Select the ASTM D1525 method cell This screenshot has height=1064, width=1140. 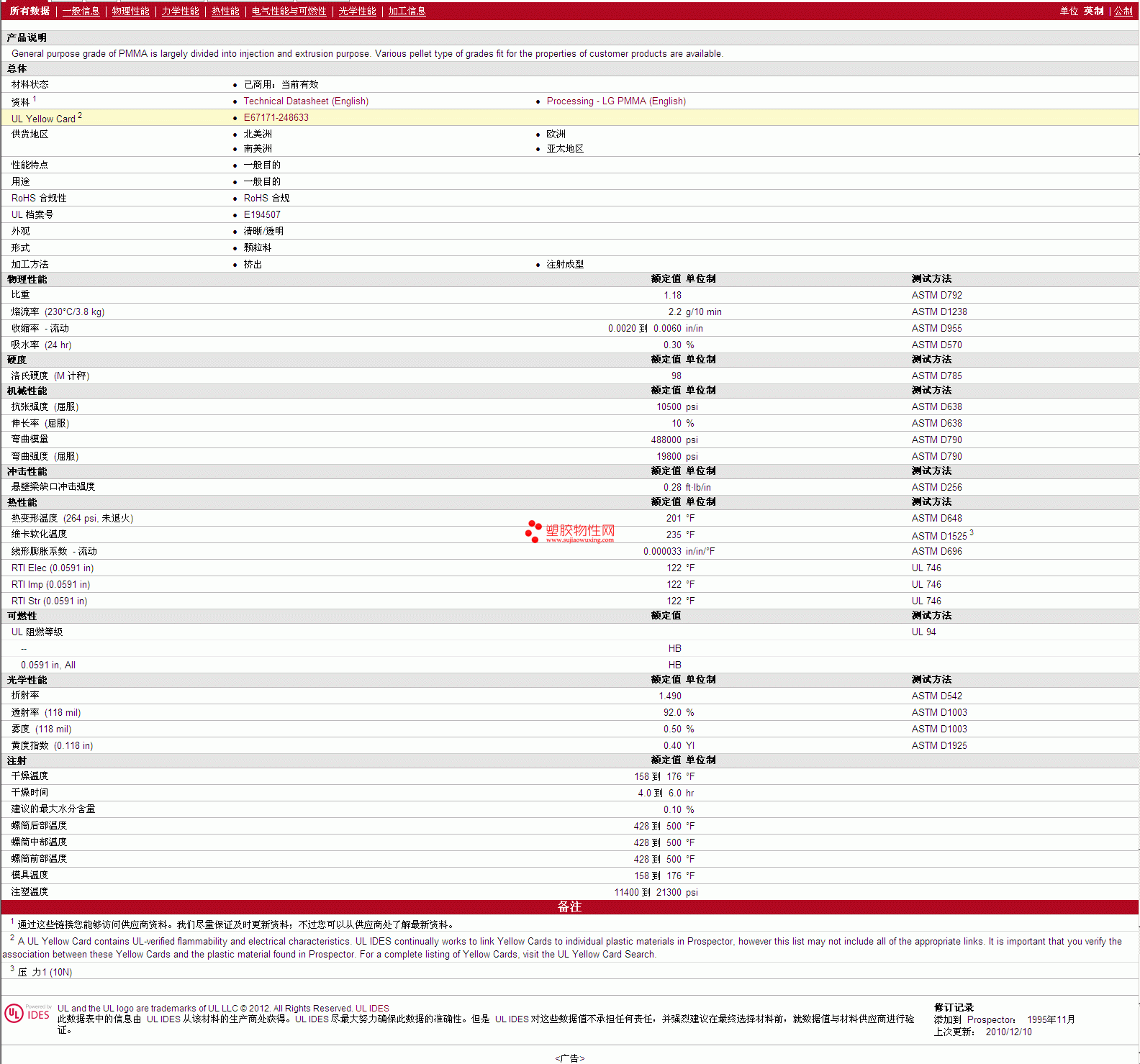click(939, 536)
